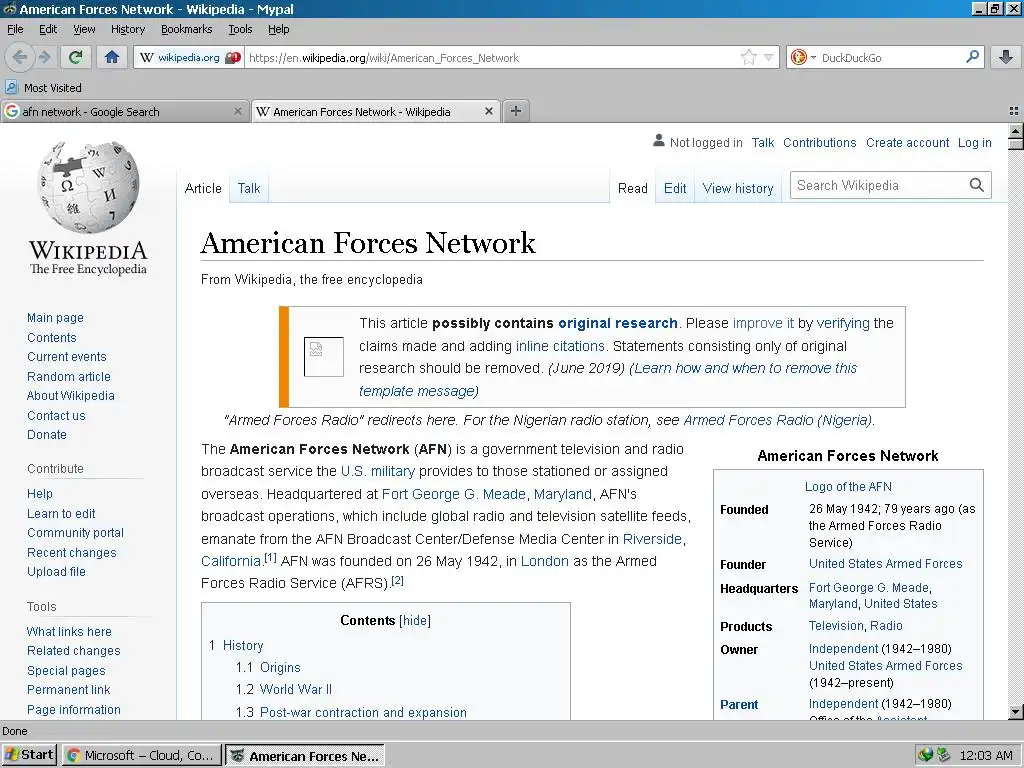
Task: Open Main page in sidebar
Action: click(56, 317)
